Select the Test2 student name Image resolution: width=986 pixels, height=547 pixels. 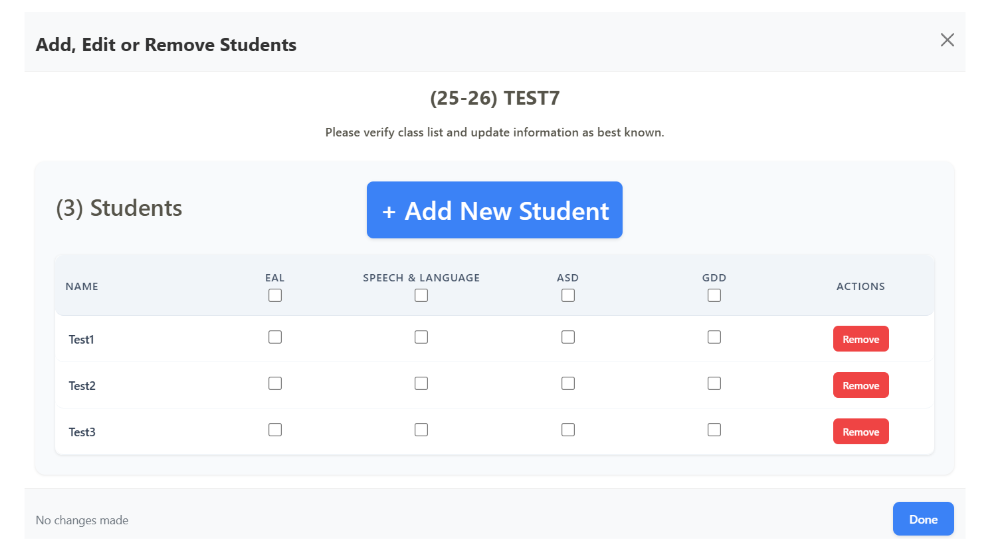point(82,386)
